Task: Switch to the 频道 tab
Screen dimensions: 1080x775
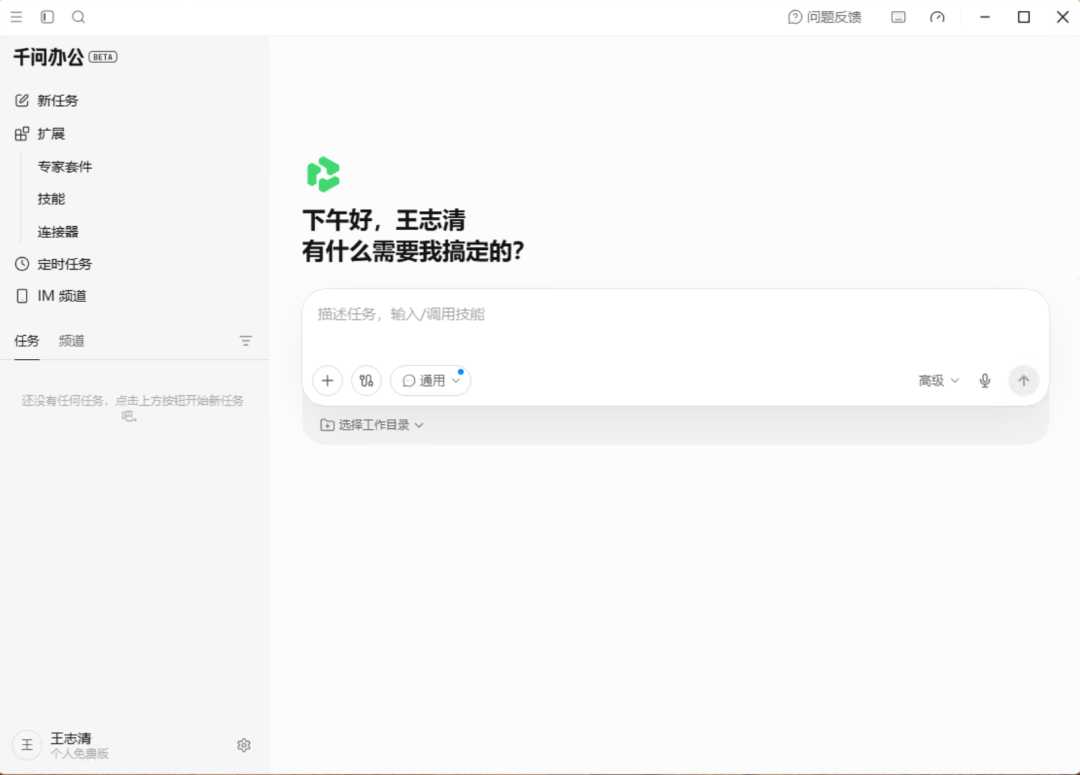Action: 72,341
